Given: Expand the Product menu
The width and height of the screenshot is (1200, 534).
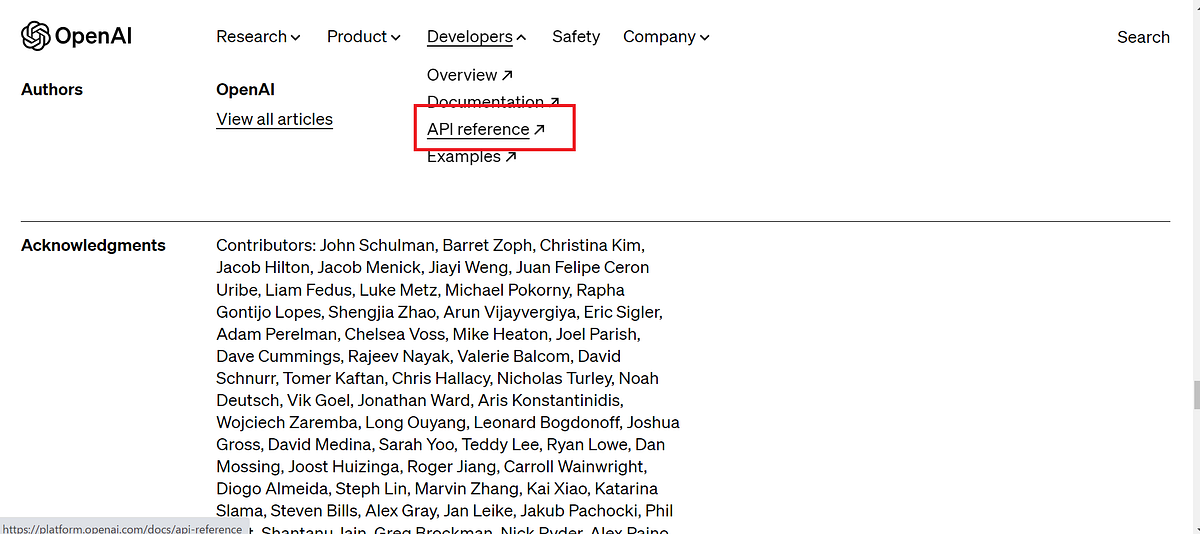Looking at the screenshot, I should (x=364, y=37).
